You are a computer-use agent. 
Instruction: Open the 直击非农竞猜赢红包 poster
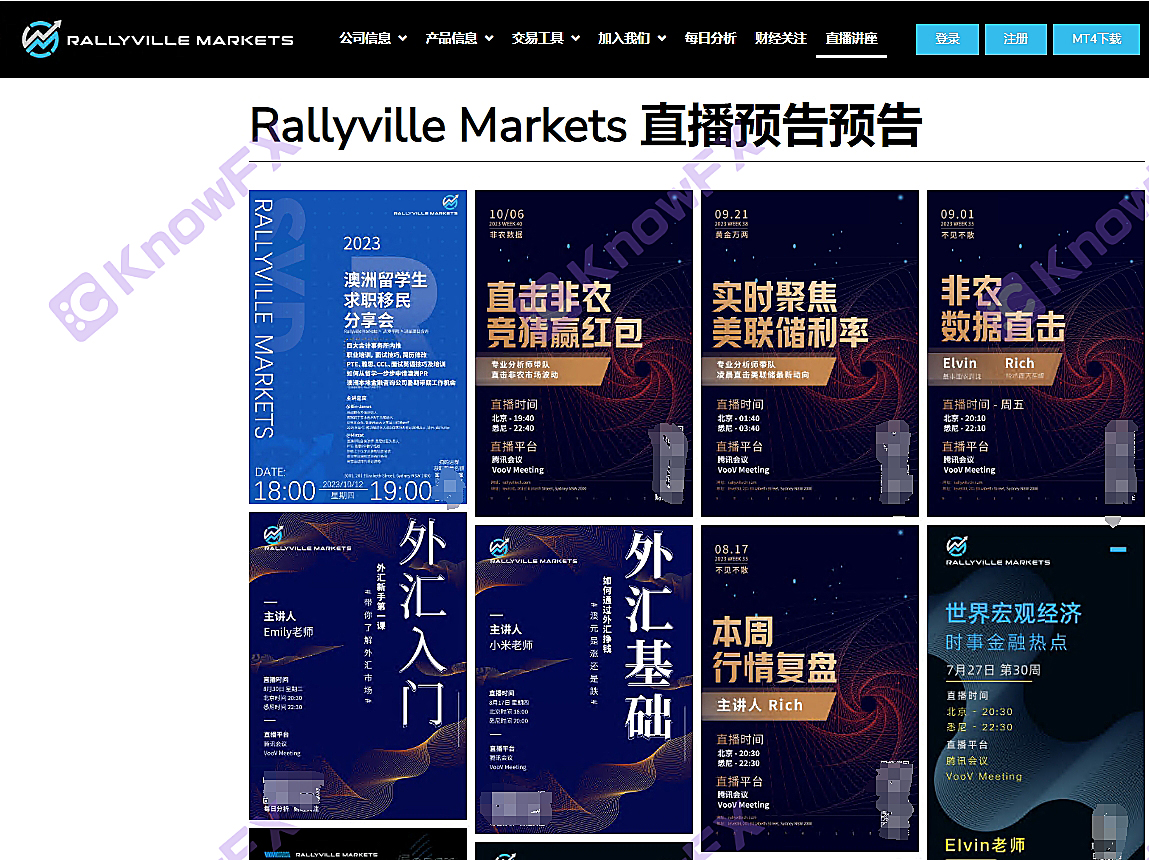coord(583,353)
